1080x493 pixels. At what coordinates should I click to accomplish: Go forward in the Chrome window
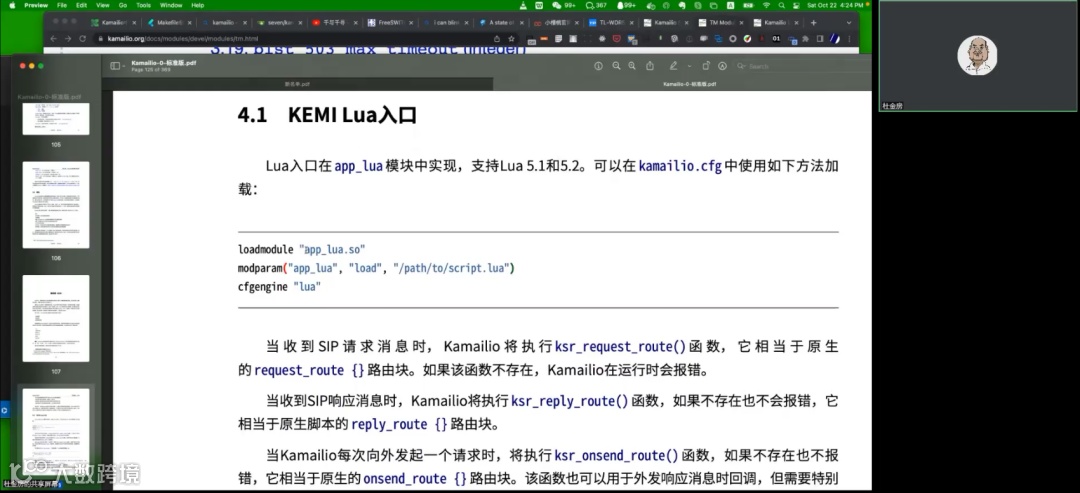click(68, 39)
